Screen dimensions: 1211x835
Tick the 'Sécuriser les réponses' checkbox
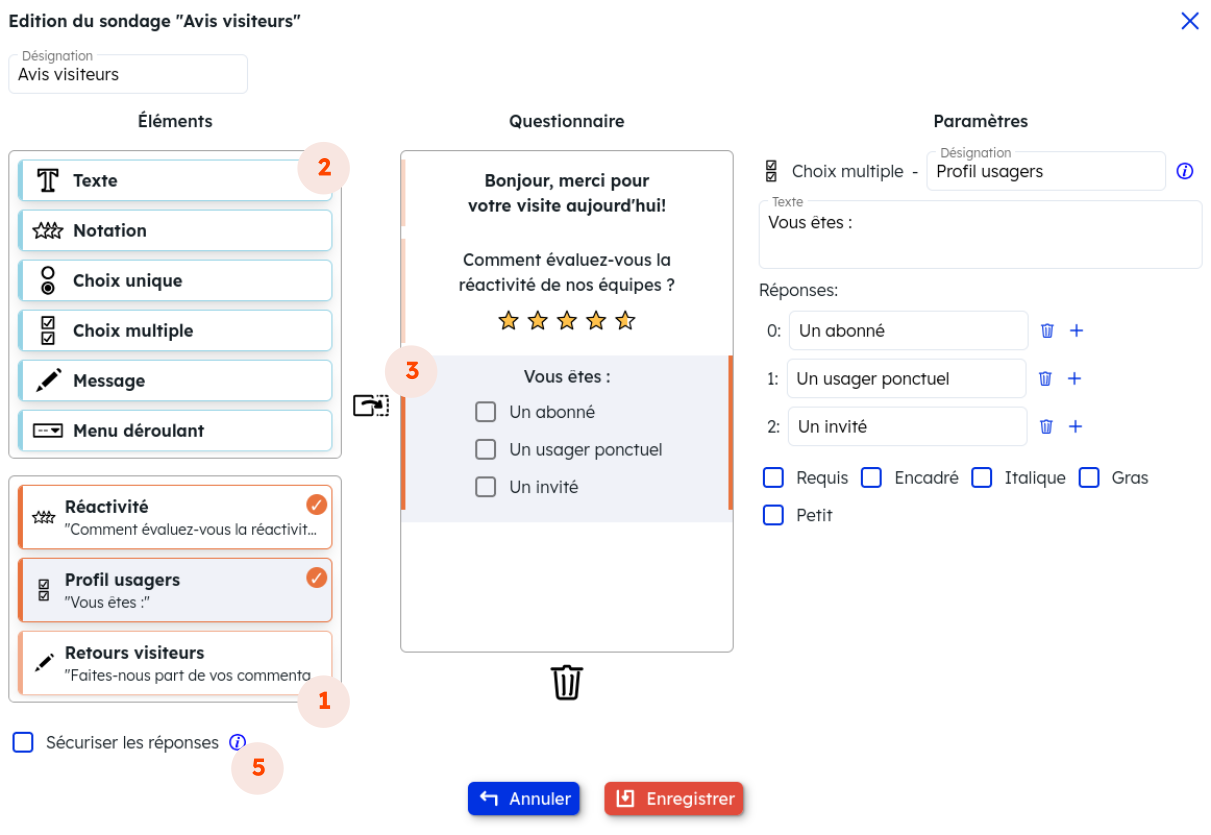(23, 743)
